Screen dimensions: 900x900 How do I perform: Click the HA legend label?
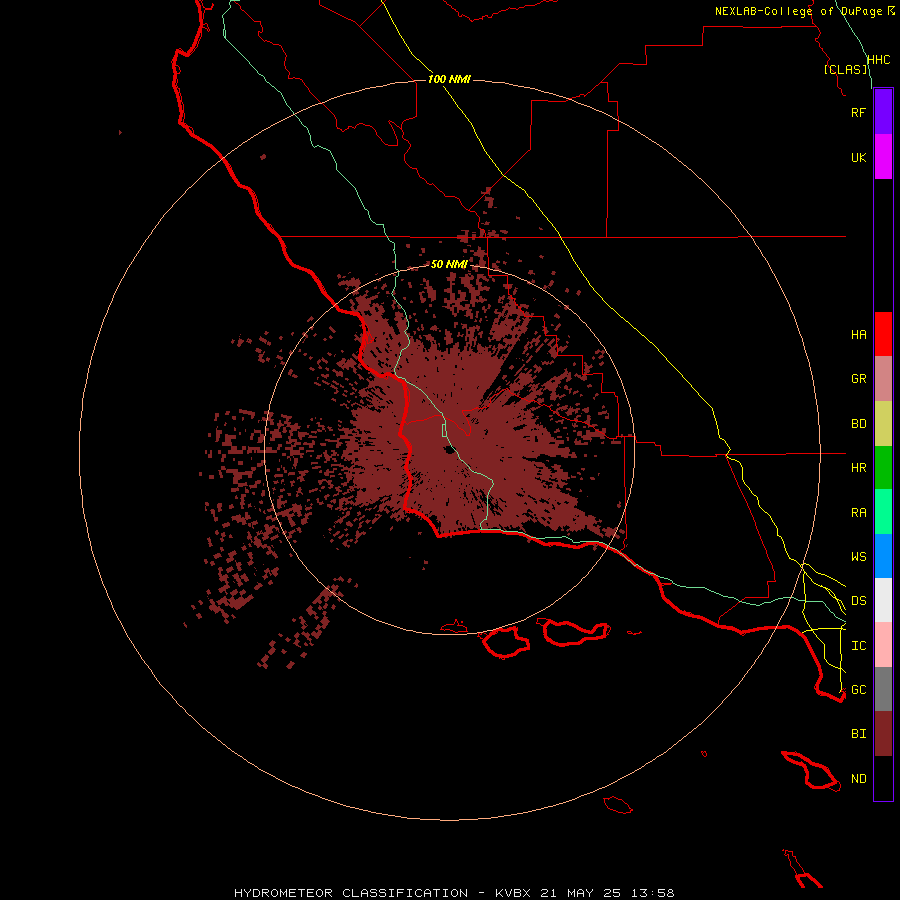(x=858, y=335)
